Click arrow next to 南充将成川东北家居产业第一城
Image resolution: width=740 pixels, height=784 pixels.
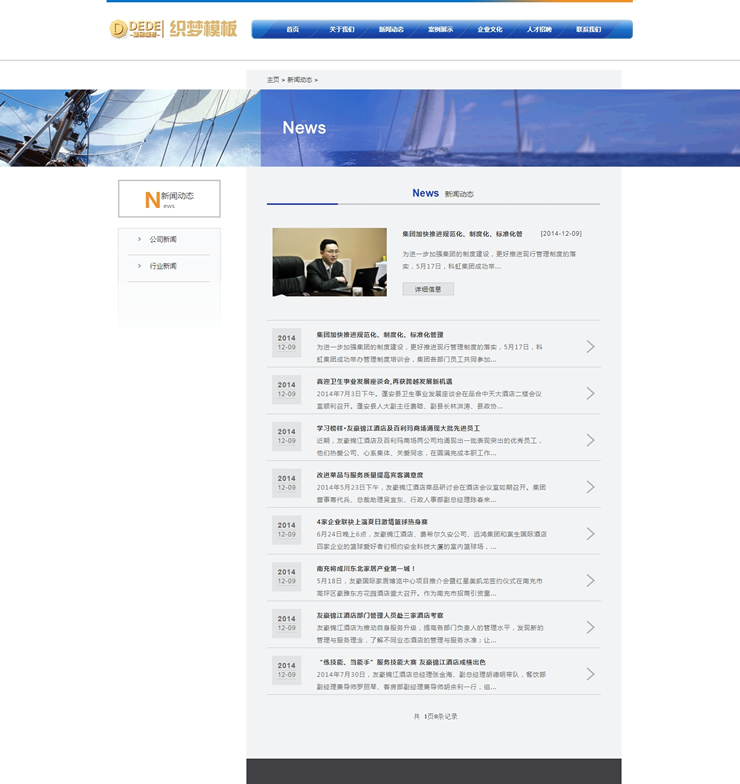(x=590, y=581)
